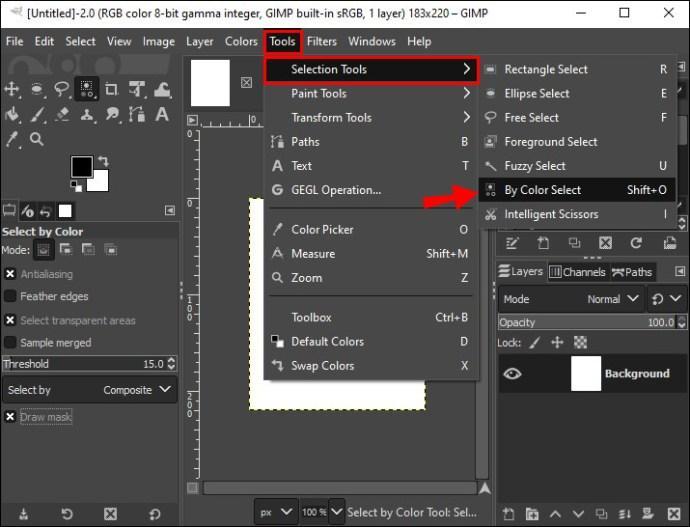The image size is (690, 527).
Task: Set mode to Add to the current selection
Action: tap(66, 249)
